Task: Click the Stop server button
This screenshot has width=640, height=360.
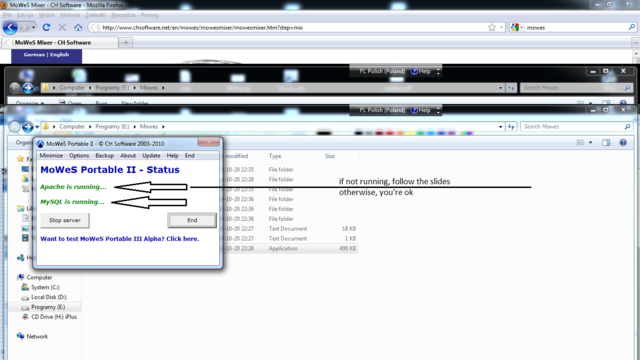Action: [65, 220]
